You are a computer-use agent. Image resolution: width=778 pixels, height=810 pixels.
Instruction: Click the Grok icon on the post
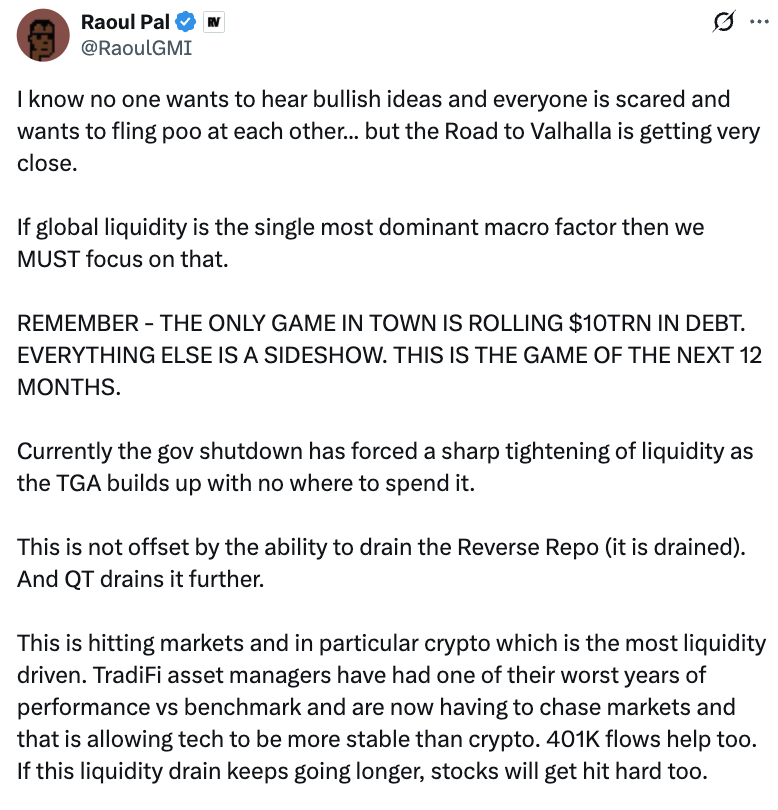click(722, 21)
